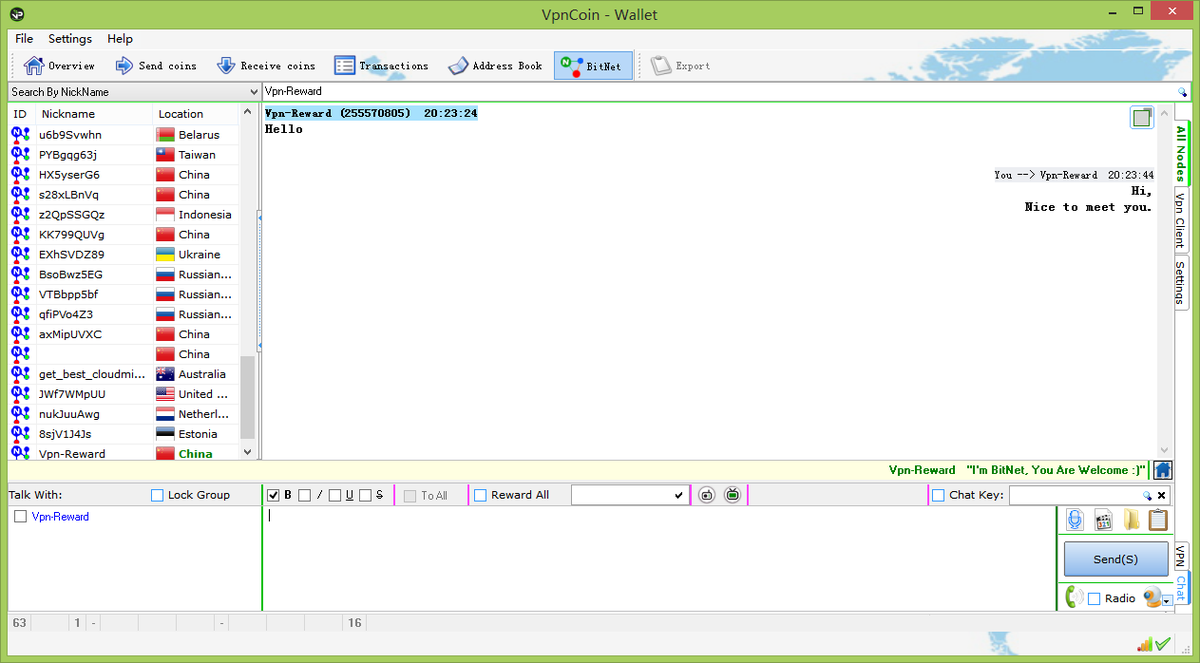Click the clipboard icon above Send
The width and height of the screenshot is (1200, 663).
point(1158,520)
